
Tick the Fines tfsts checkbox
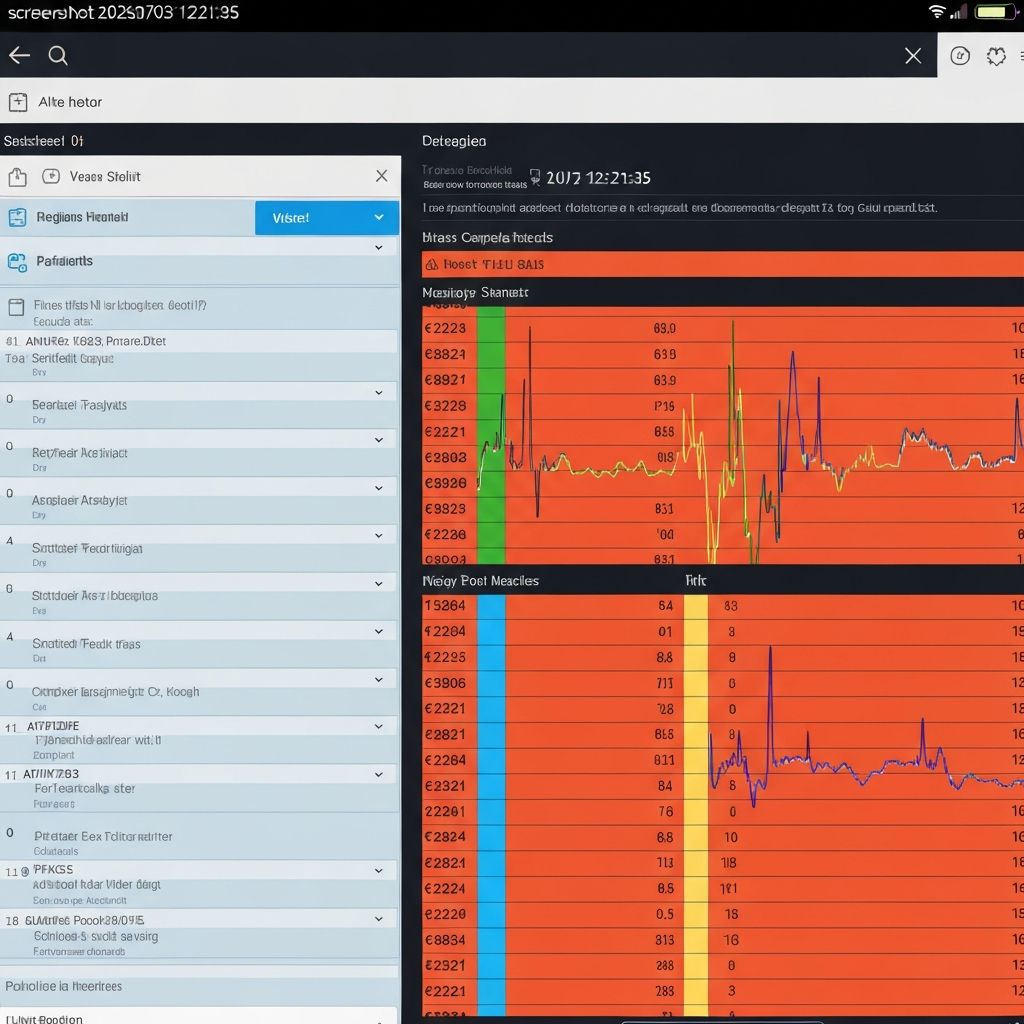click(15, 307)
